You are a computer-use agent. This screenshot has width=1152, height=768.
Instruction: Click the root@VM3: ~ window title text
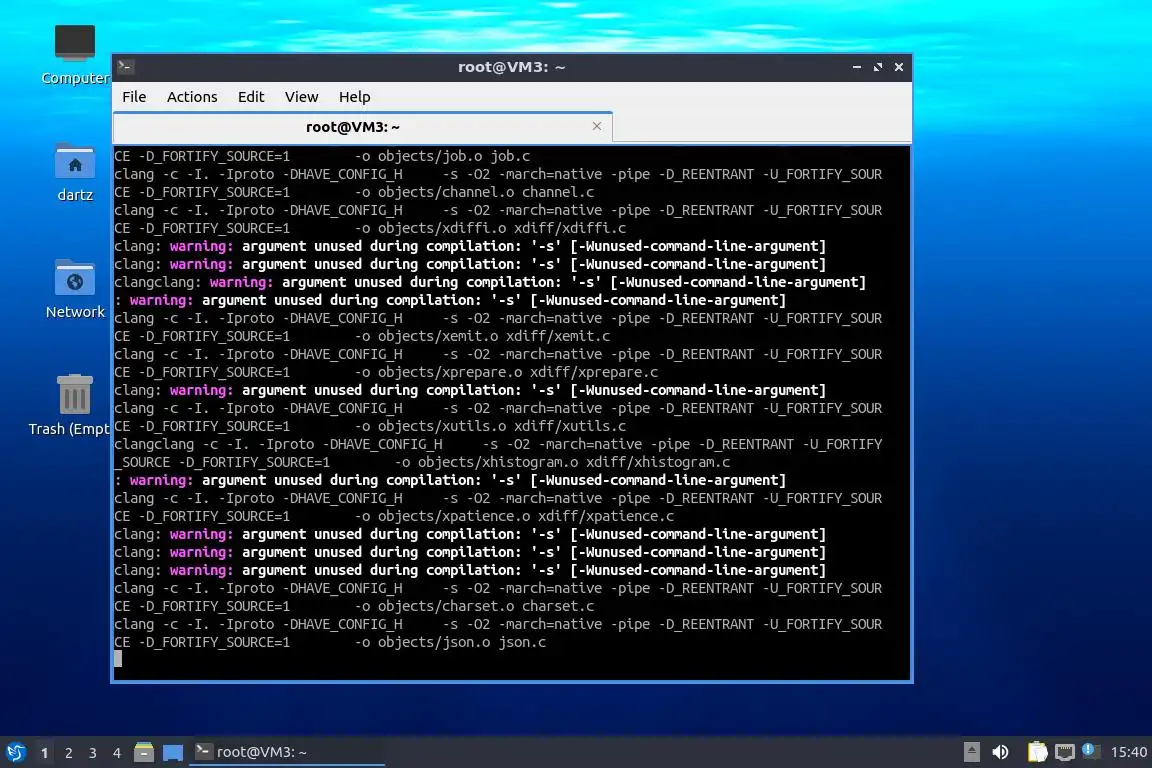(x=511, y=67)
